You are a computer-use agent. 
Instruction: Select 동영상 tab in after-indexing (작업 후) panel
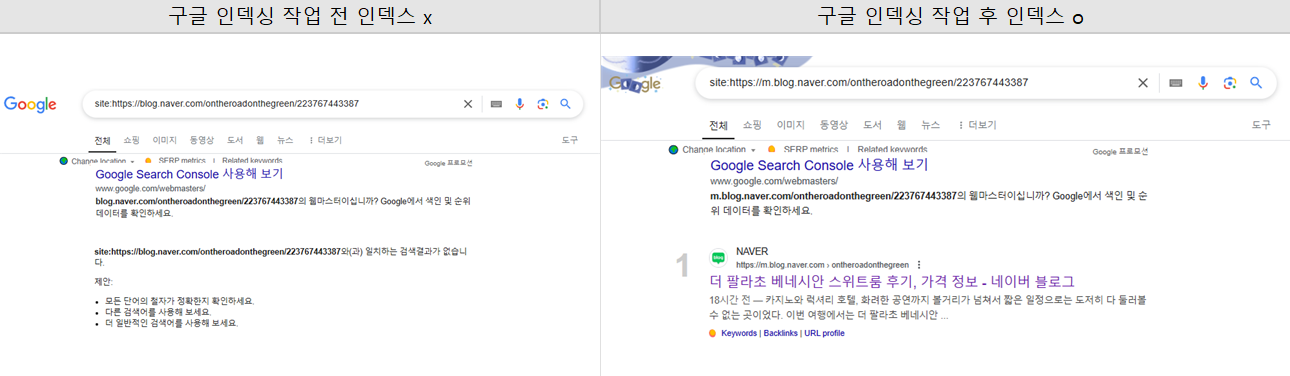click(834, 125)
